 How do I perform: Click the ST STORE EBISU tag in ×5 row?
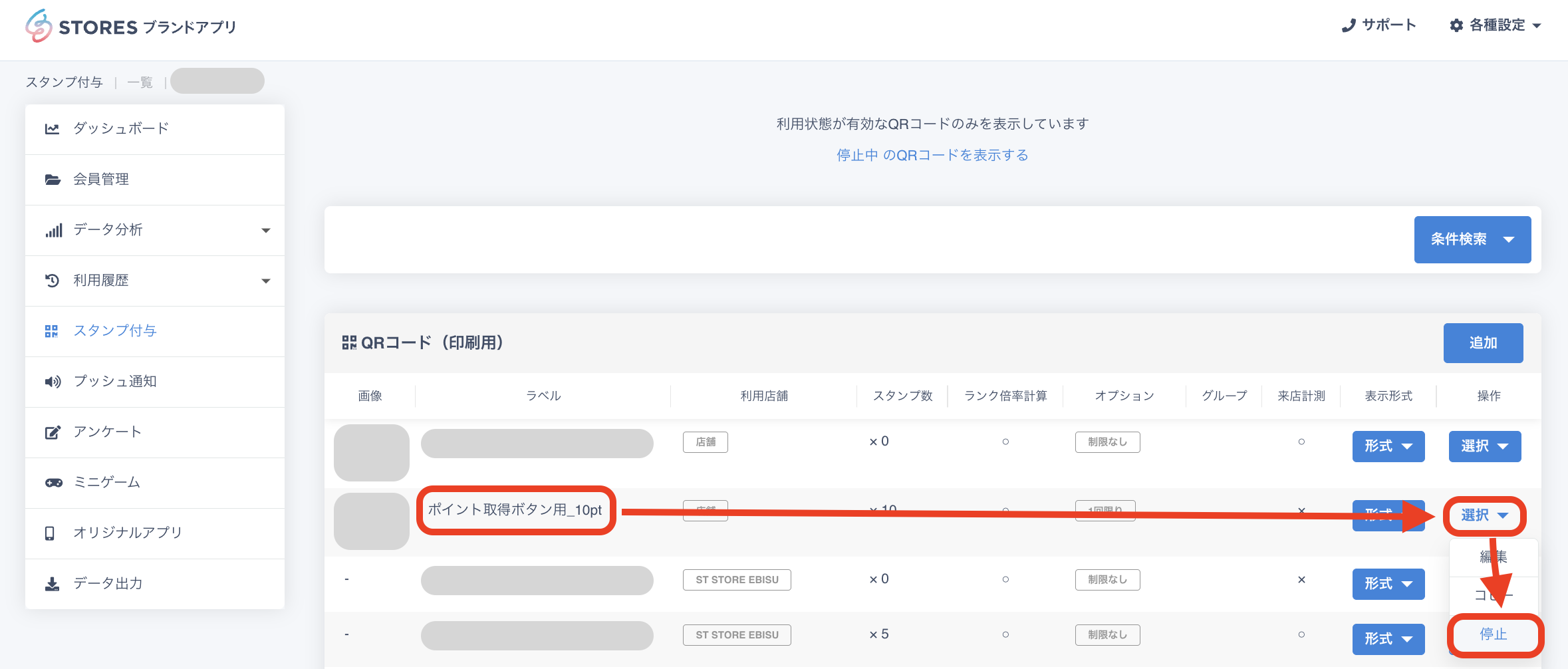point(736,635)
